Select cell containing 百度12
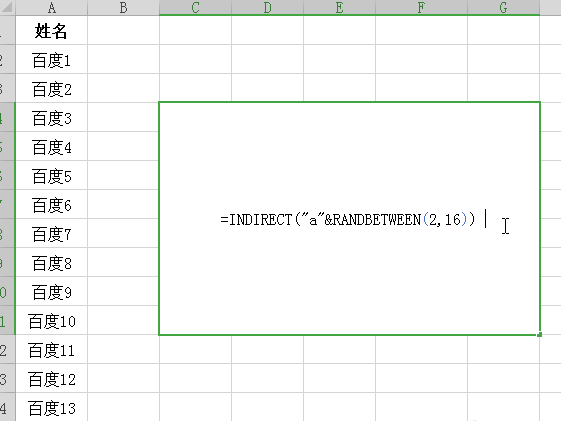561x421 pixels. click(x=52, y=378)
